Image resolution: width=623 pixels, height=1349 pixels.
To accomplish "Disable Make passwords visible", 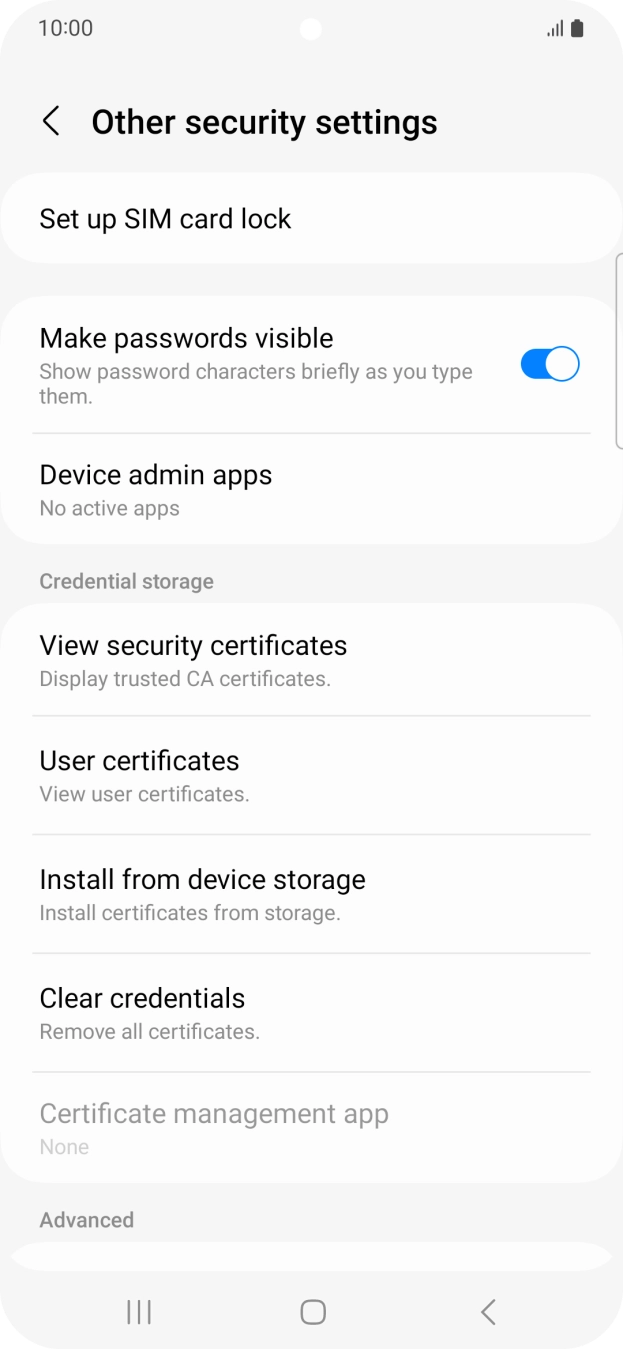I will point(549,364).
